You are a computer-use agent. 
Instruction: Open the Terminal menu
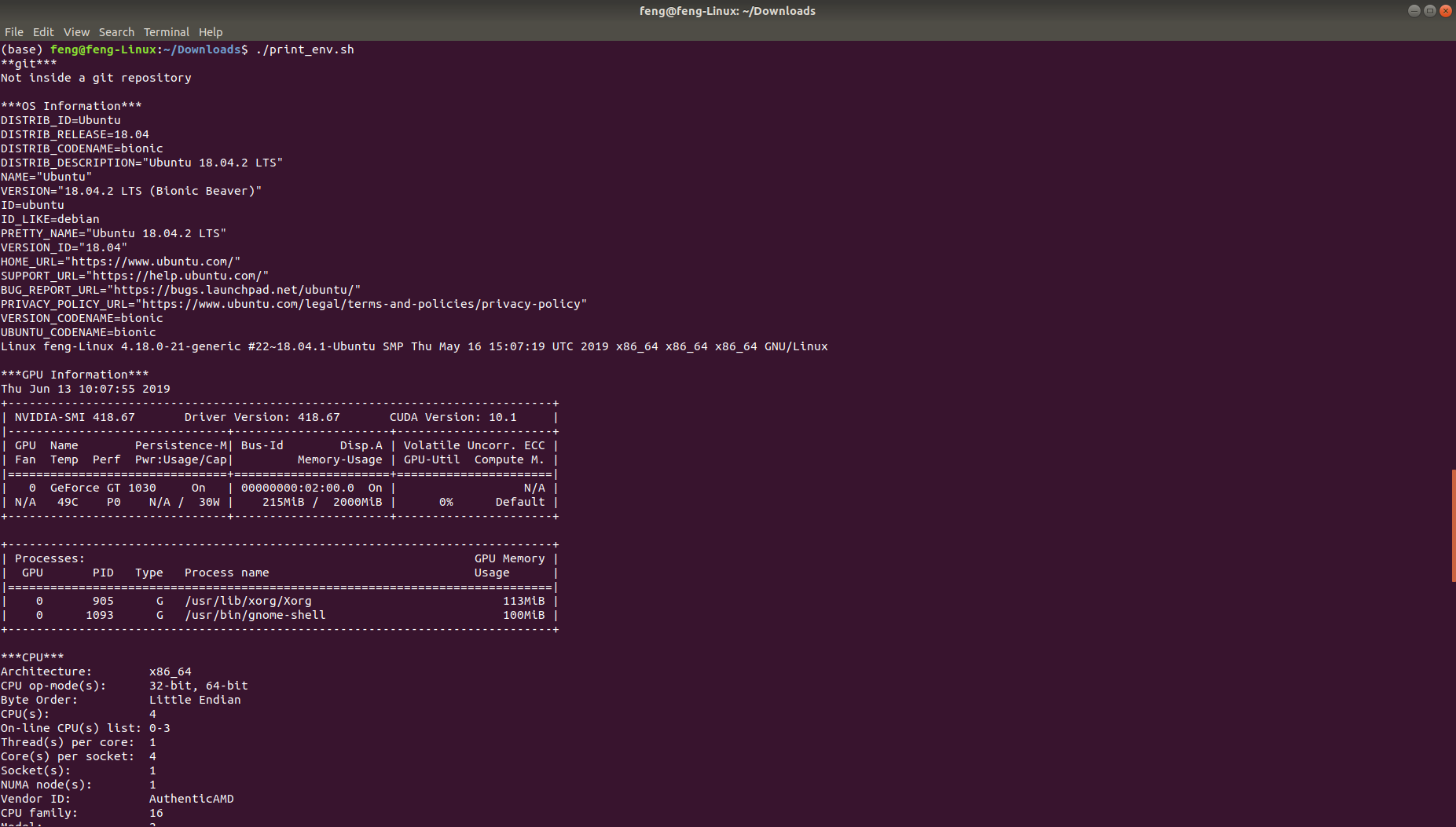[x=166, y=32]
